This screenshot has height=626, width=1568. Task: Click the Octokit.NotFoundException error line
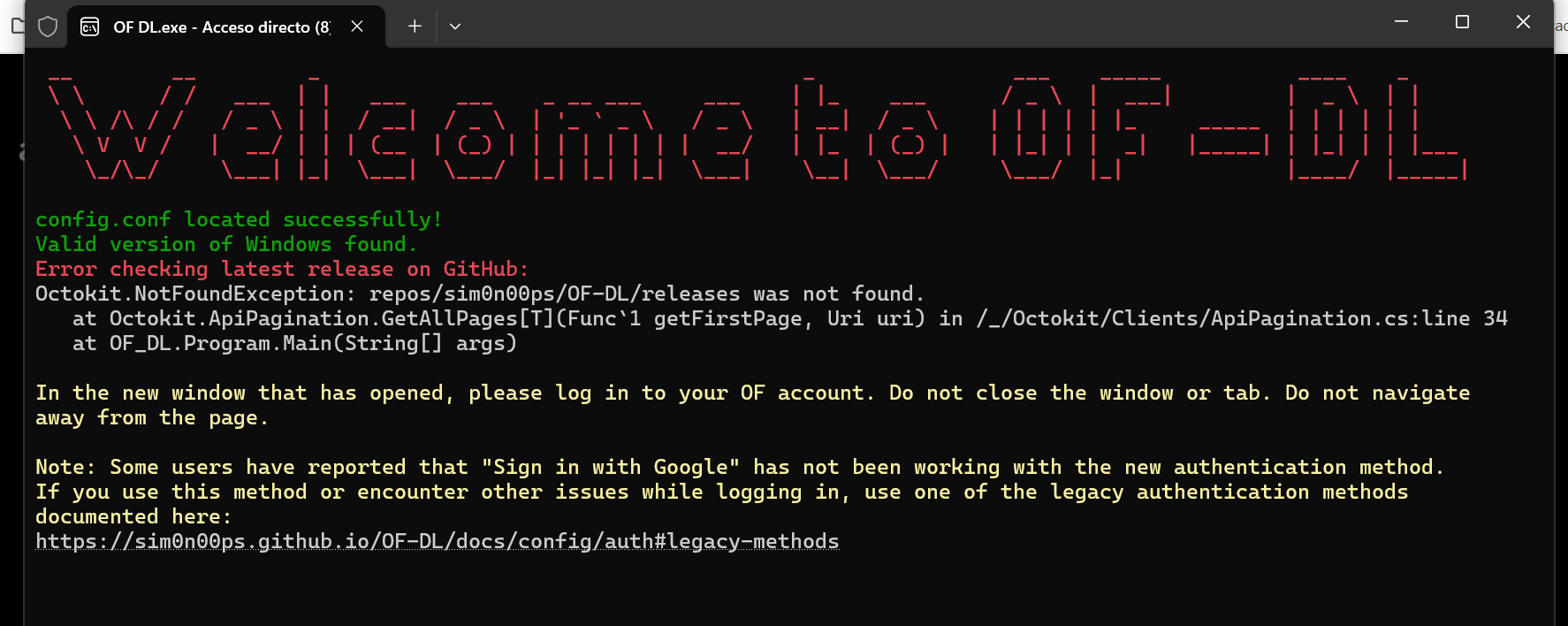click(479, 294)
